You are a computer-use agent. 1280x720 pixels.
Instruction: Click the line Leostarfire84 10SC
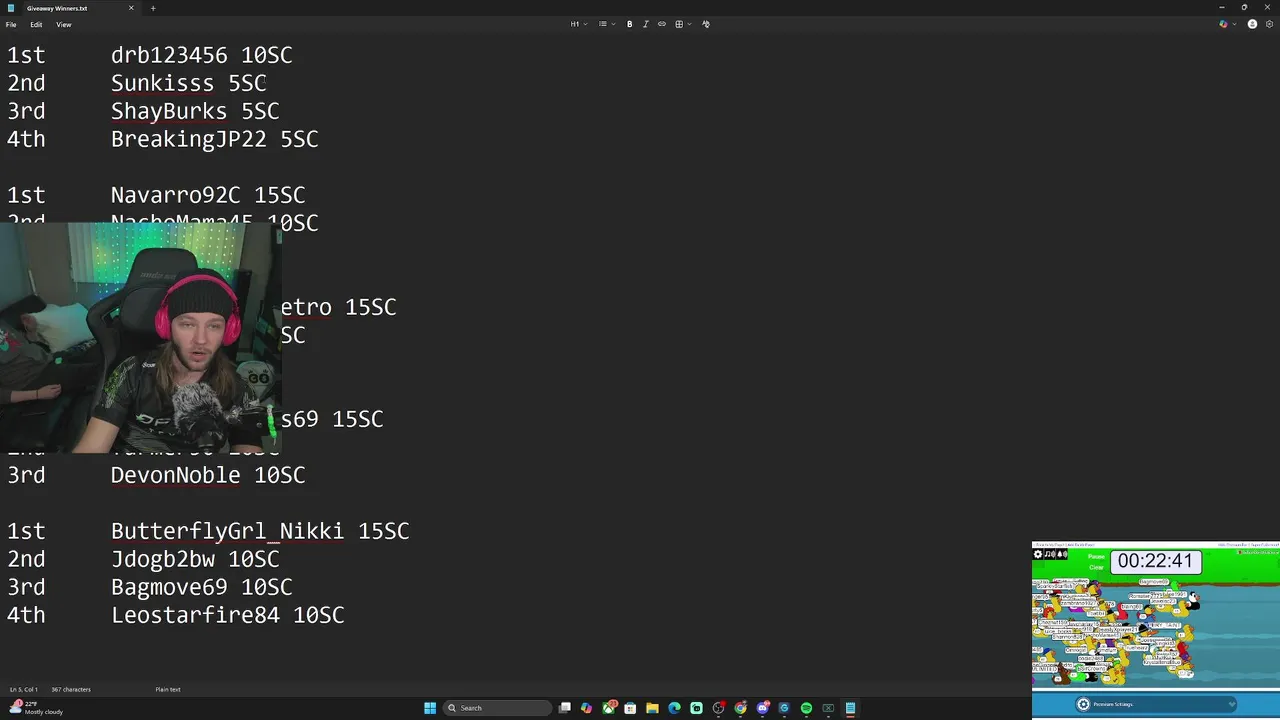(x=227, y=615)
